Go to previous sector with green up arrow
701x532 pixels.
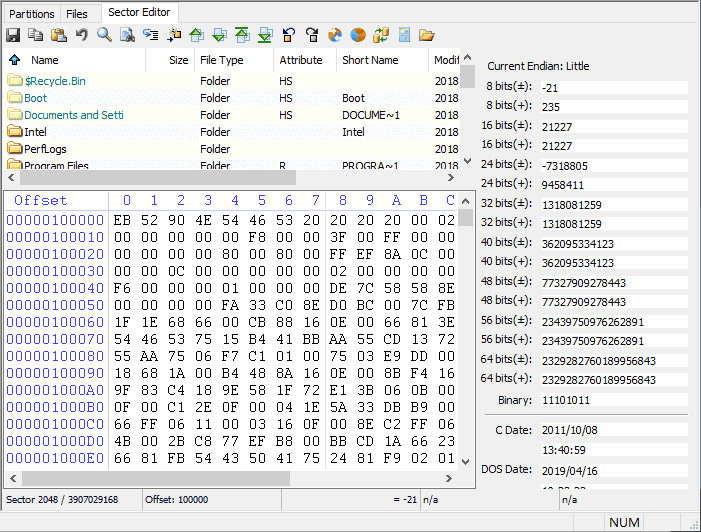click(197, 35)
